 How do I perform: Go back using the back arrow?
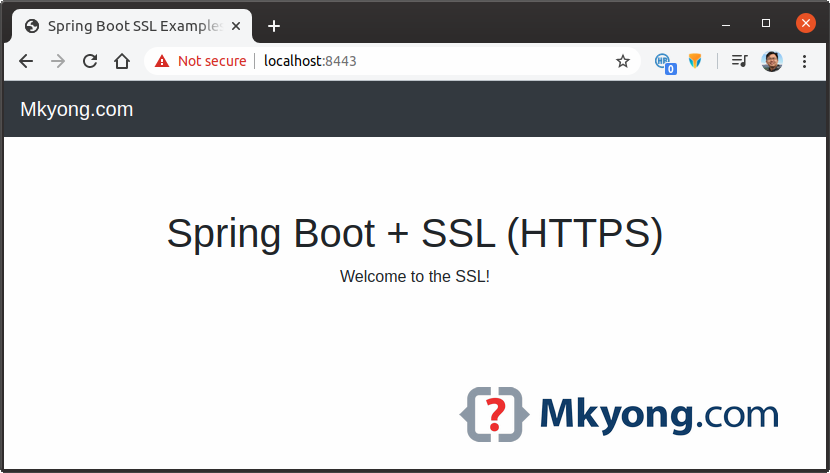26,61
